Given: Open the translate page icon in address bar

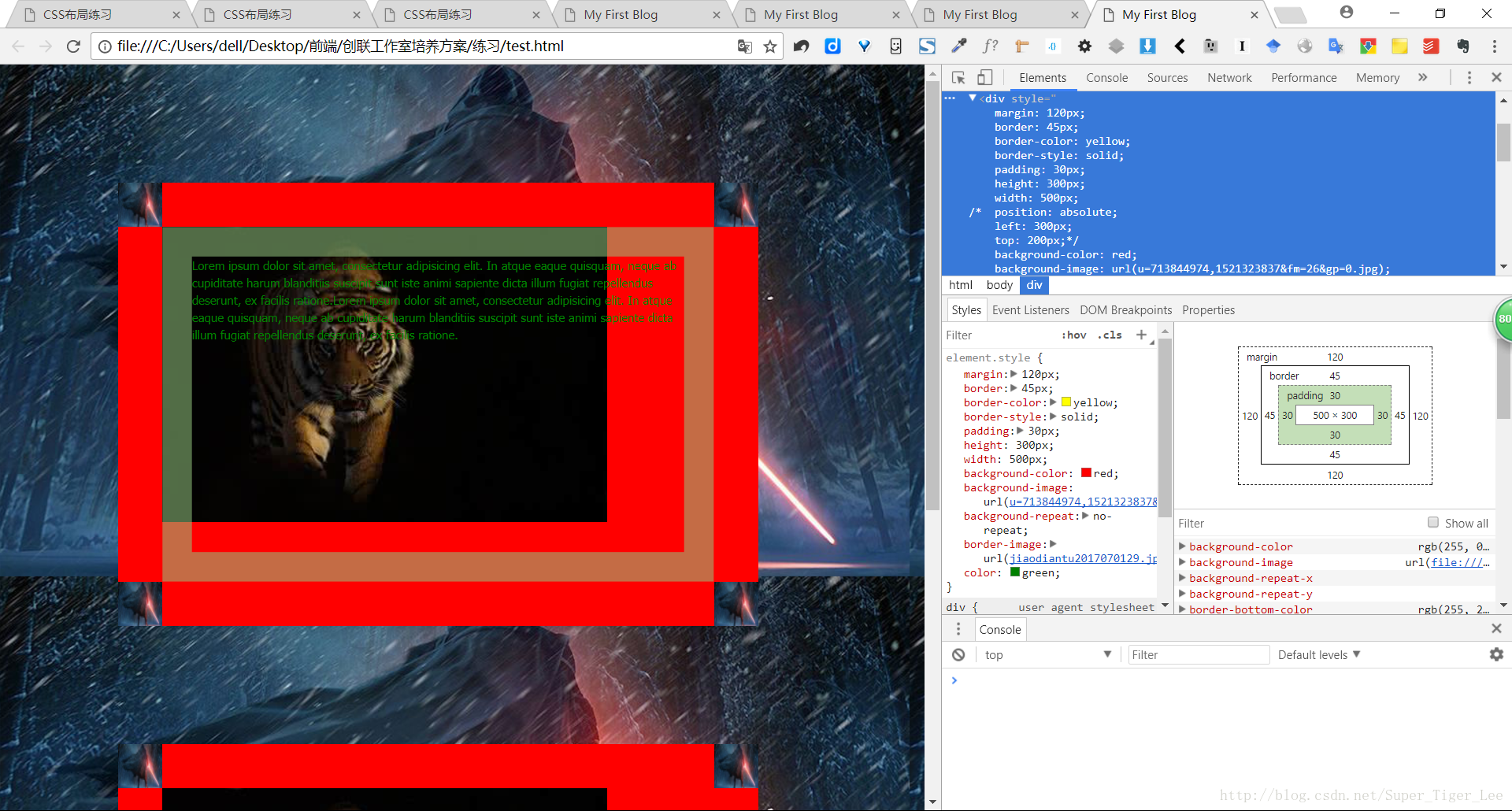Looking at the screenshot, I should click(x=744, y=46).
